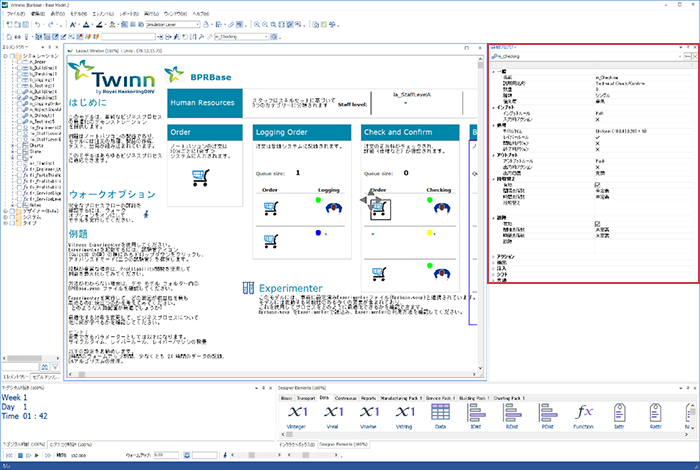
Task: Adjust the walk speed slider
Action: pyautogui.click(x=255, y=455)
